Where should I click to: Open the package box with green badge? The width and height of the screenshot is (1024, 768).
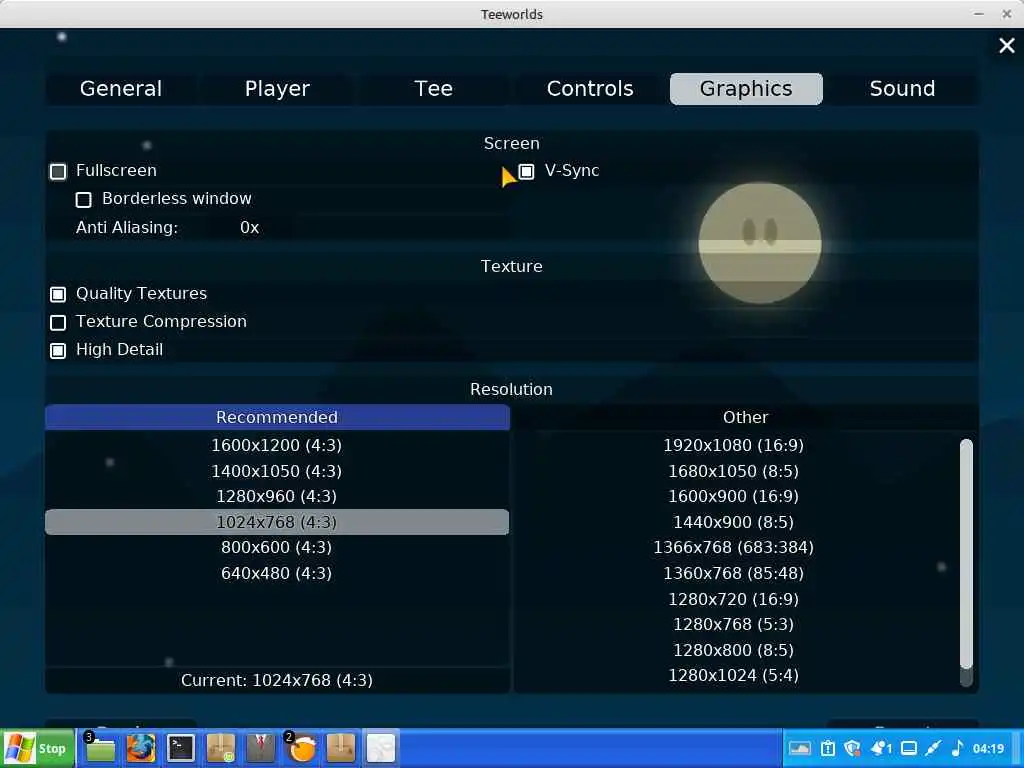coord(221,748)
